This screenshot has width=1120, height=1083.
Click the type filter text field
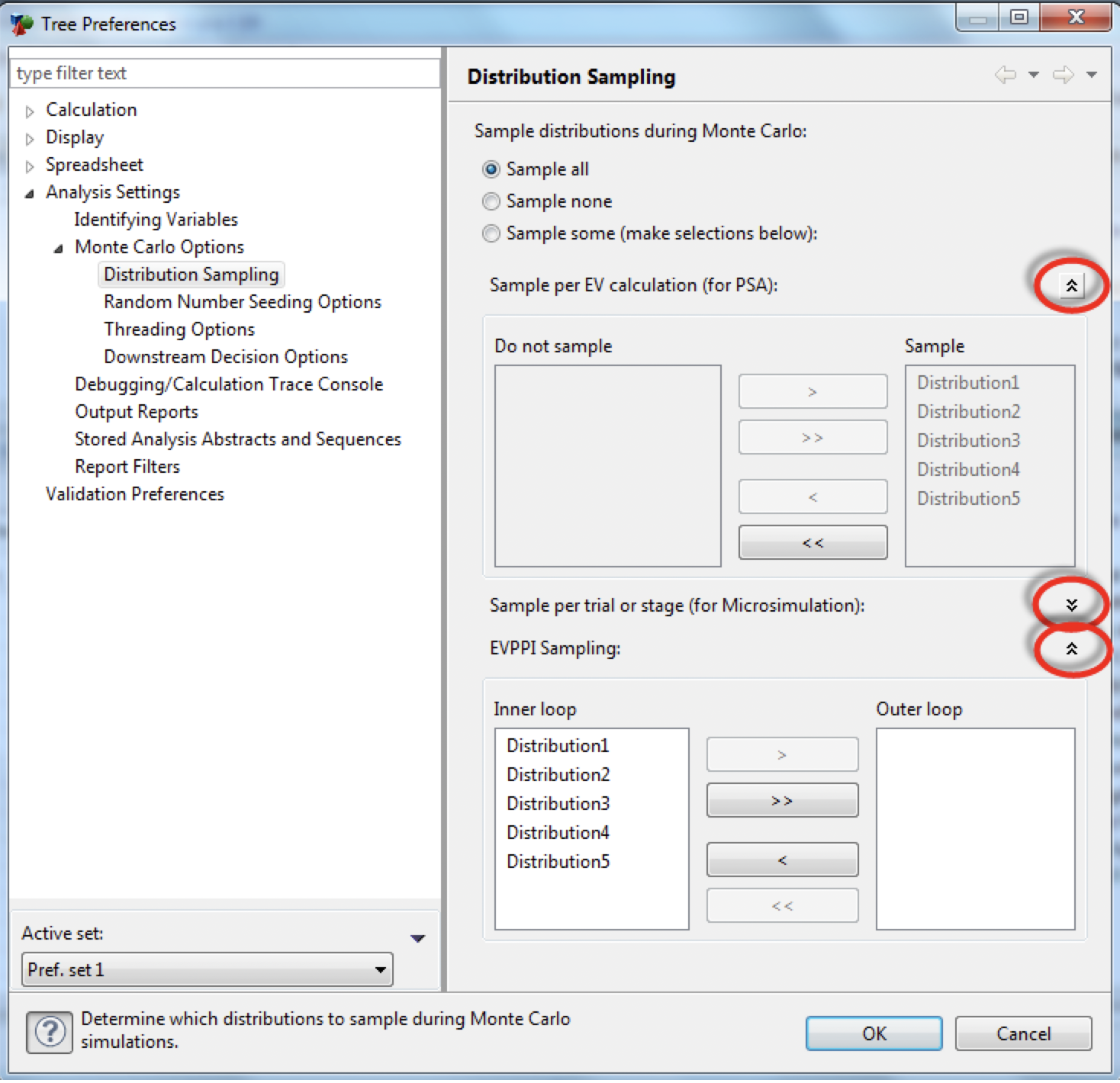(x=225, y=73)
